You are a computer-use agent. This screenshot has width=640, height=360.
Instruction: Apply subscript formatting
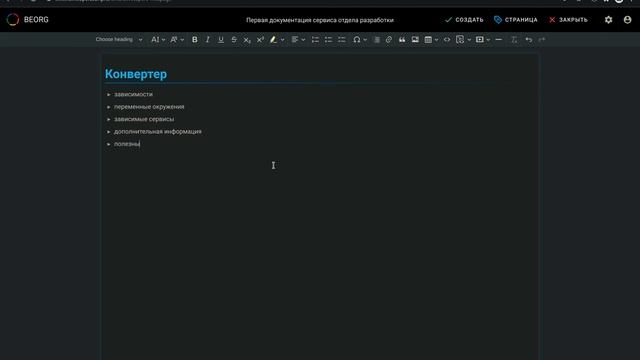tap(247, 40)
